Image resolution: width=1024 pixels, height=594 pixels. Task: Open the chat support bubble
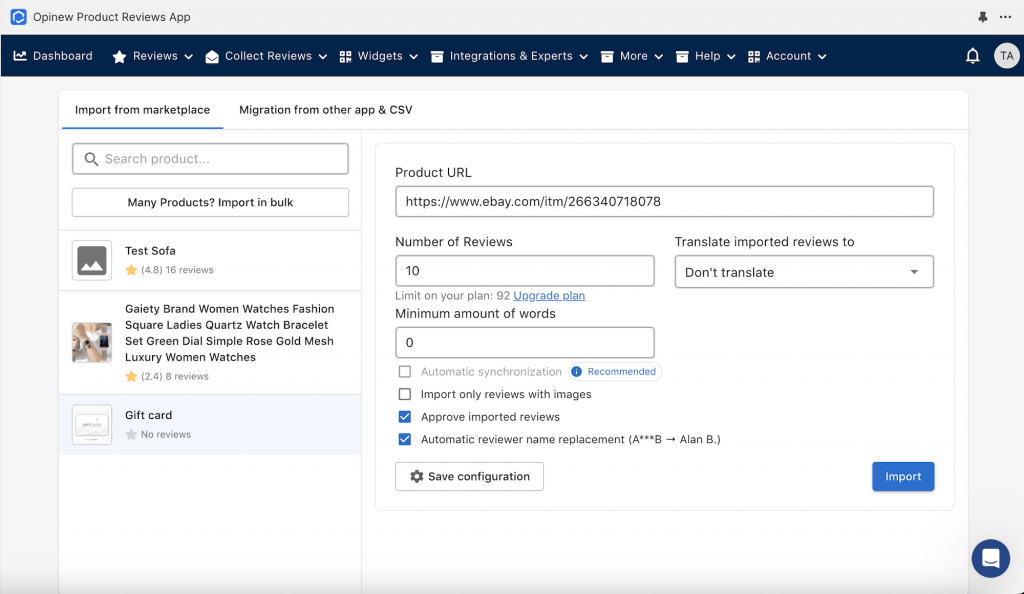(991, 558)
